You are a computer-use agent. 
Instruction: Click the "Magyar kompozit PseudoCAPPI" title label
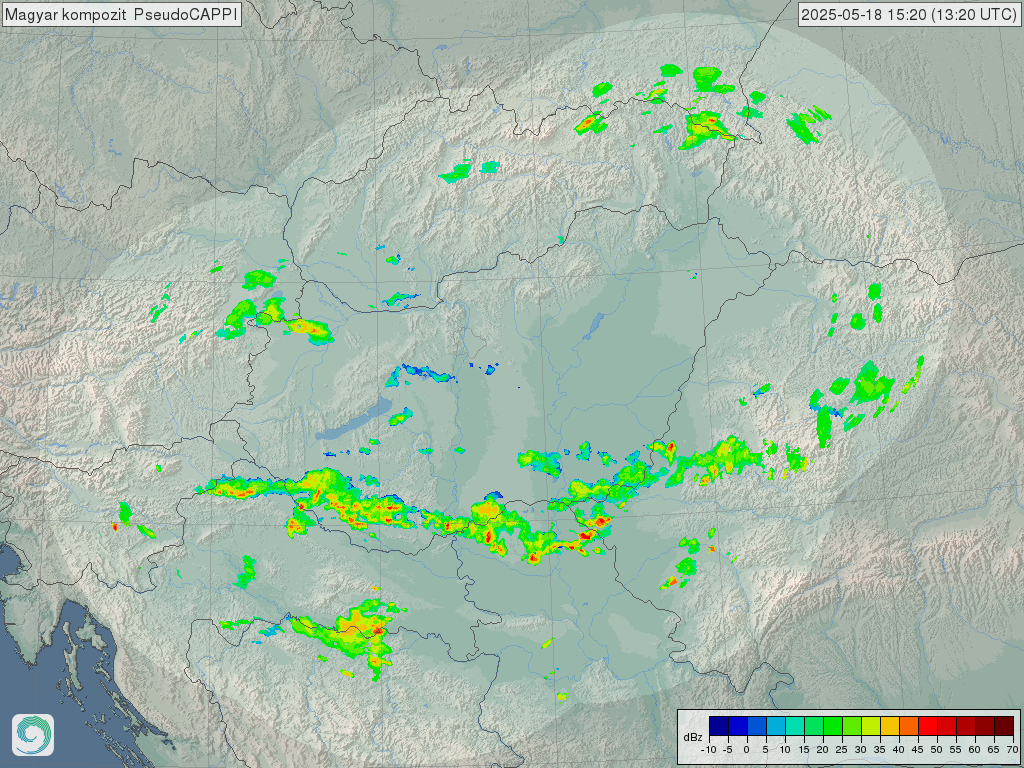click(121, 14)
